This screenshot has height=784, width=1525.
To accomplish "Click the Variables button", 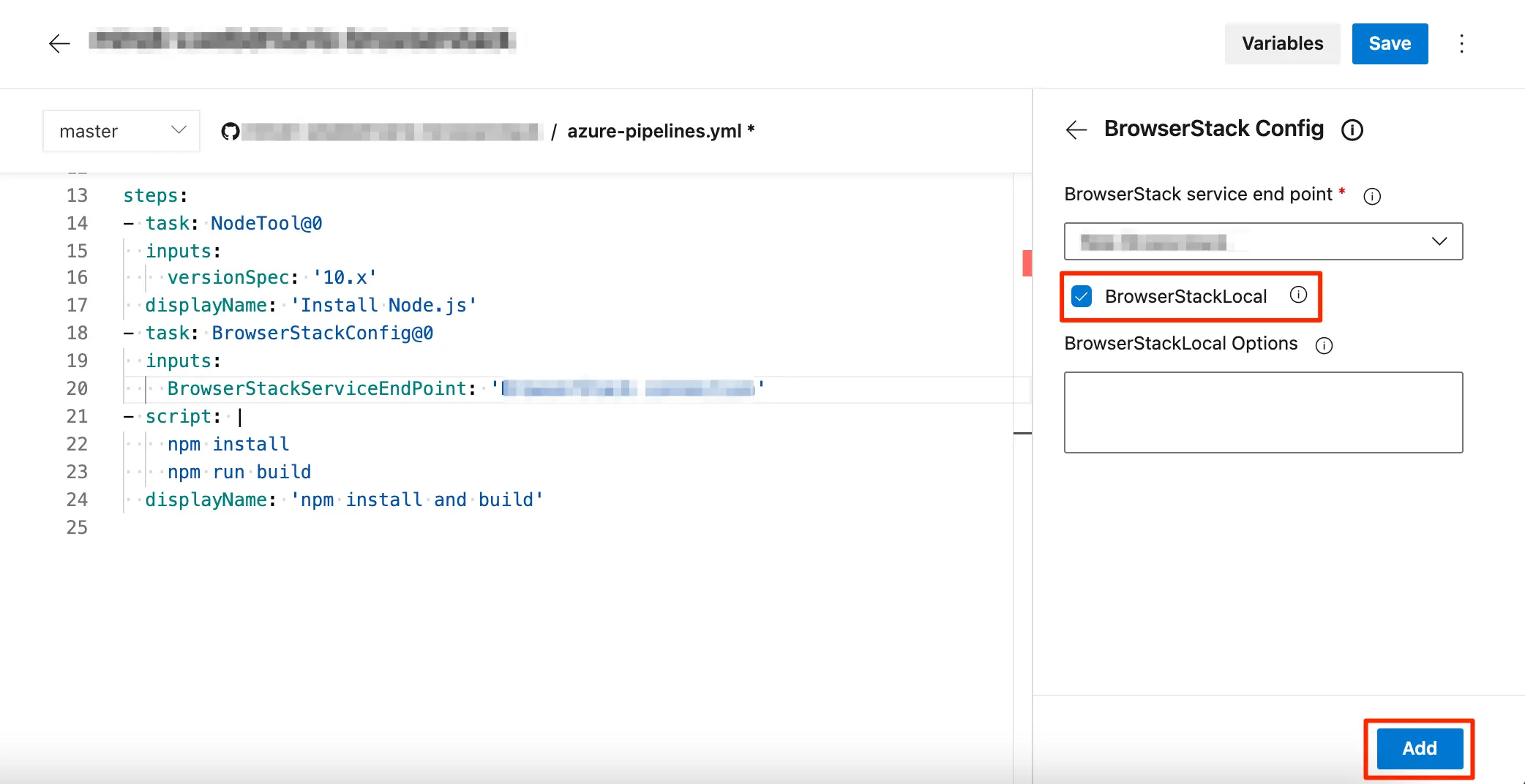I will coord(1282,44).
